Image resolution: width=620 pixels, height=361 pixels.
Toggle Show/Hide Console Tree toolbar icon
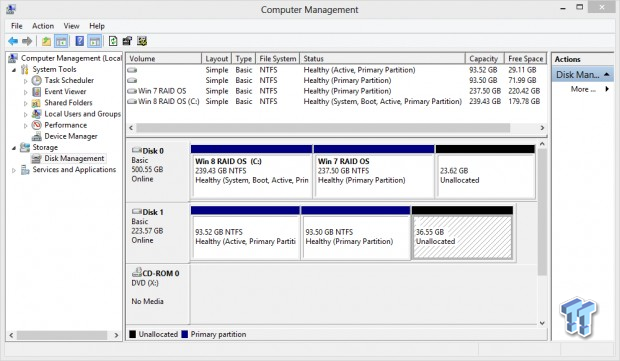(x=61, y=41)
